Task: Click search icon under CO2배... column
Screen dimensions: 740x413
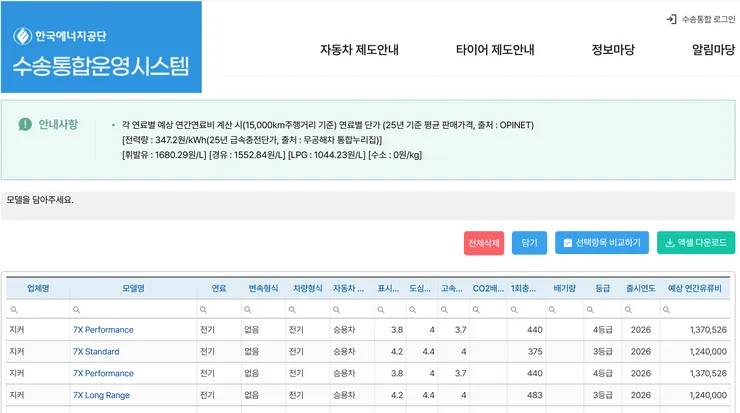Action: click(476, 310)
